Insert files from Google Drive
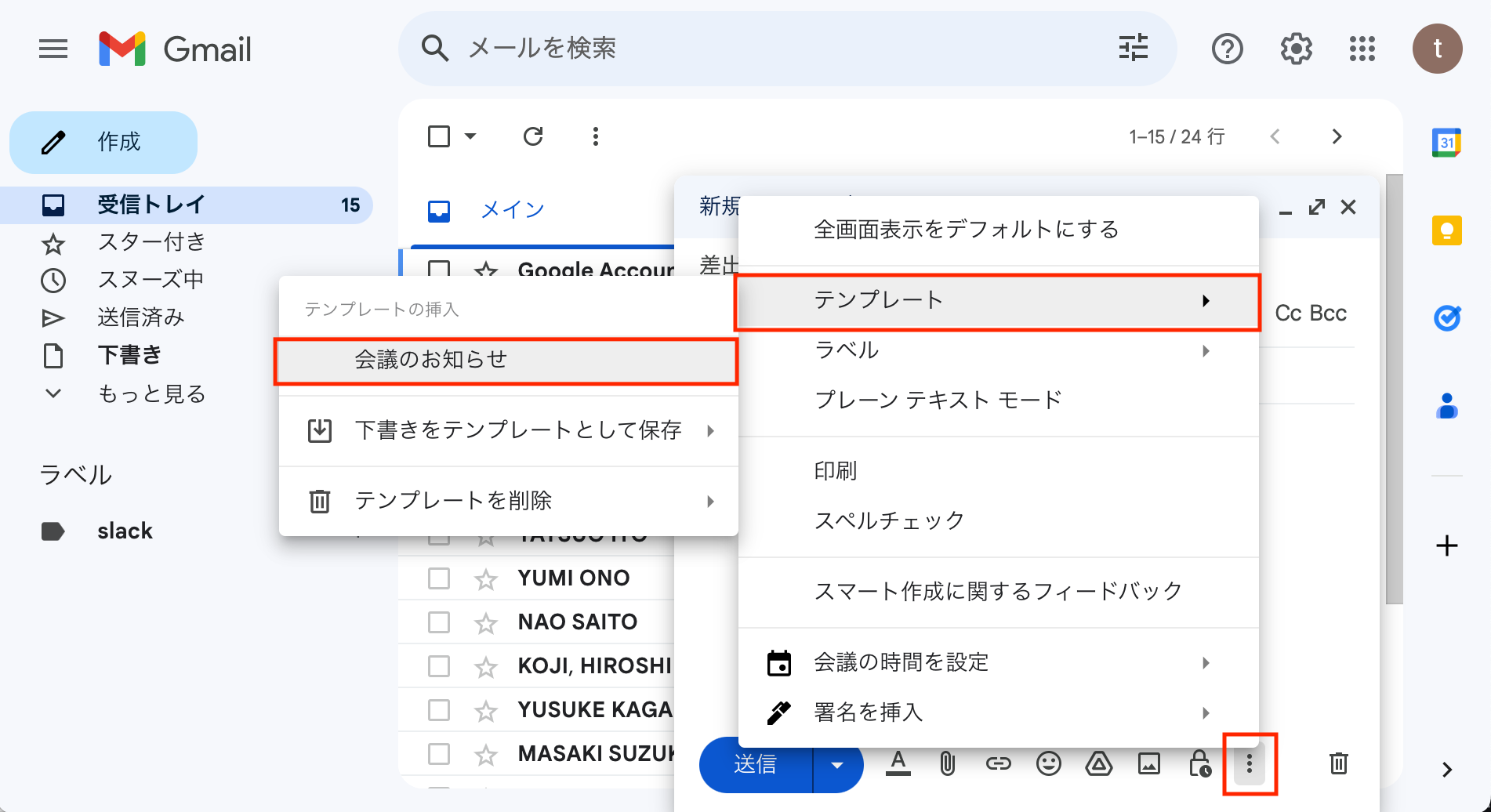Screen dimensions: 1491x812 click(1098, 763)
